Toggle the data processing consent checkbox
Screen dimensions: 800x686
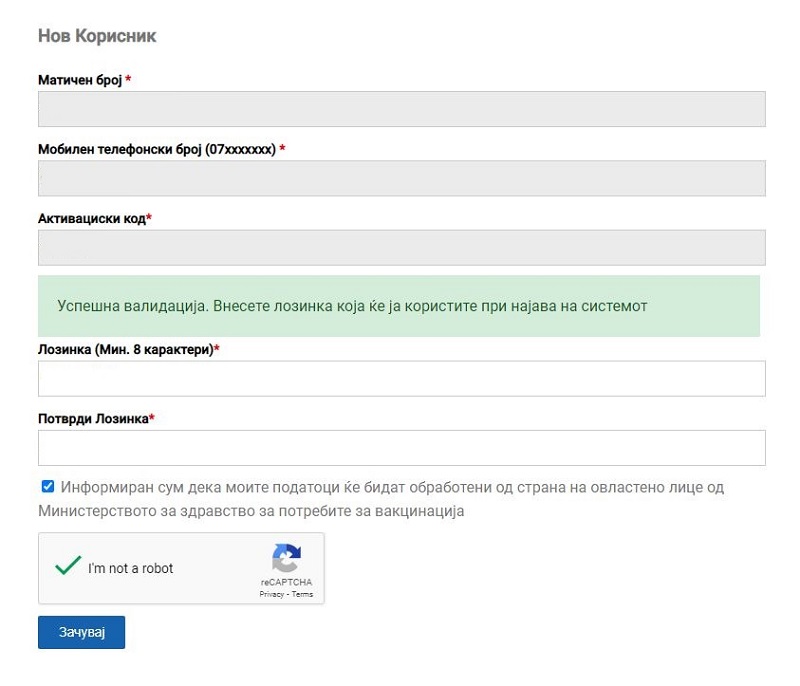tap(48, 487)
